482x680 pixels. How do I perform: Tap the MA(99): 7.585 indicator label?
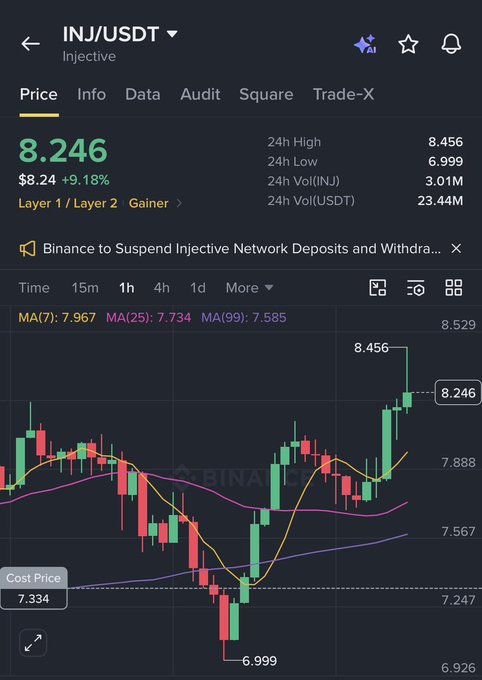click(244, 317)
